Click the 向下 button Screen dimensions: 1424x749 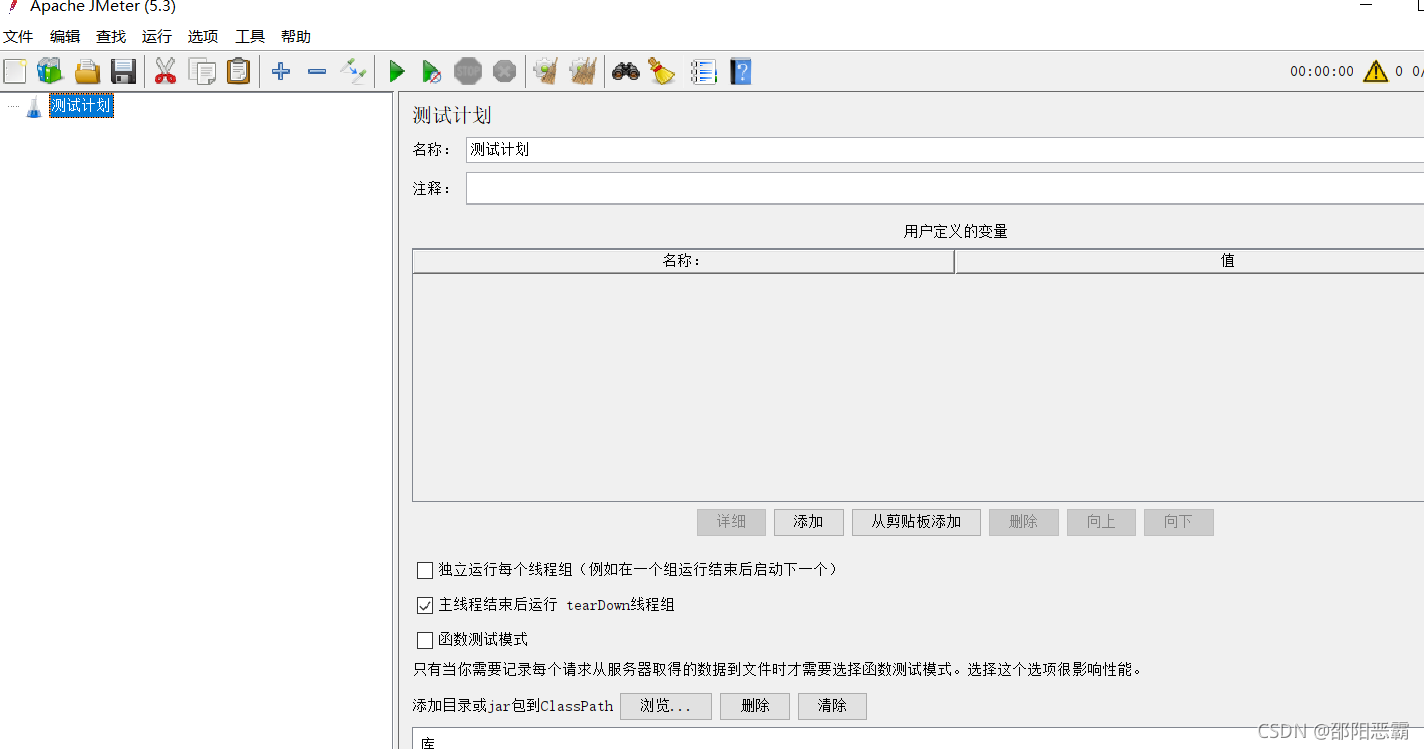click(1179, 522)
